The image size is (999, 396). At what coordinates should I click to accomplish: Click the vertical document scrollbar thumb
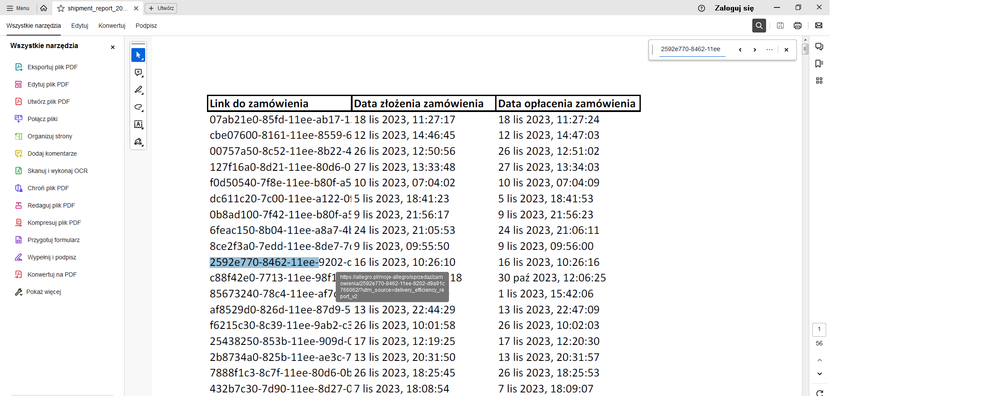click(805, 49)
